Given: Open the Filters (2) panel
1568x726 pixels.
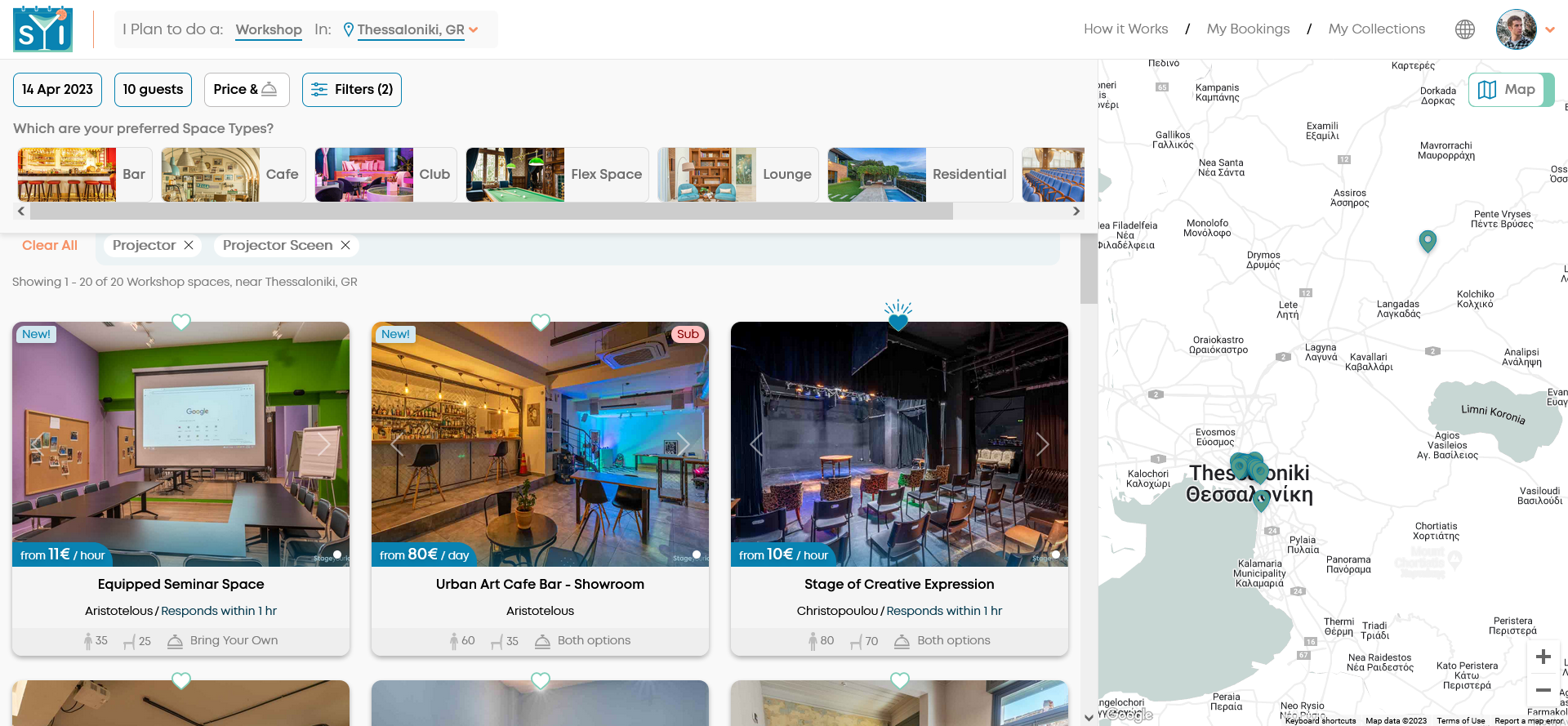Looking at the screenshot, I should pos(352,90).
